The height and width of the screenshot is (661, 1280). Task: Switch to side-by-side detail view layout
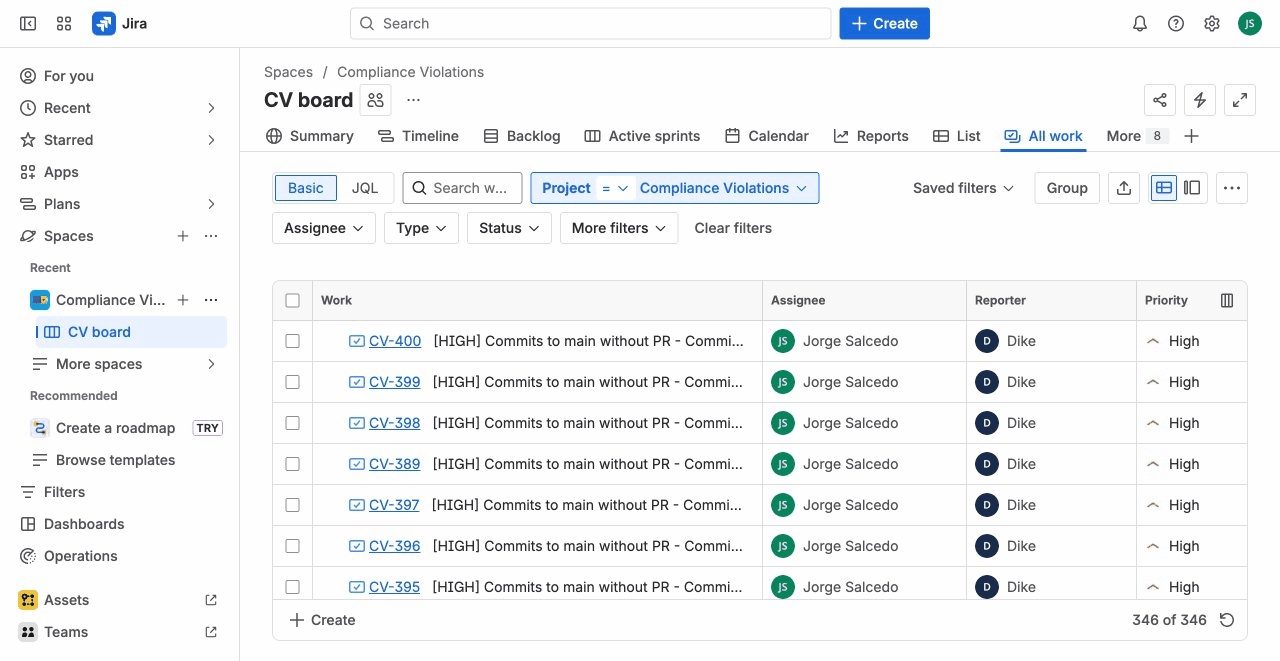(x=1192, y=188)
